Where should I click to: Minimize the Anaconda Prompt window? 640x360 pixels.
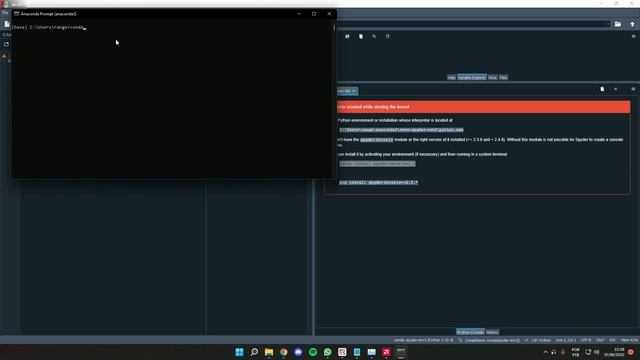tap(299, 13)
